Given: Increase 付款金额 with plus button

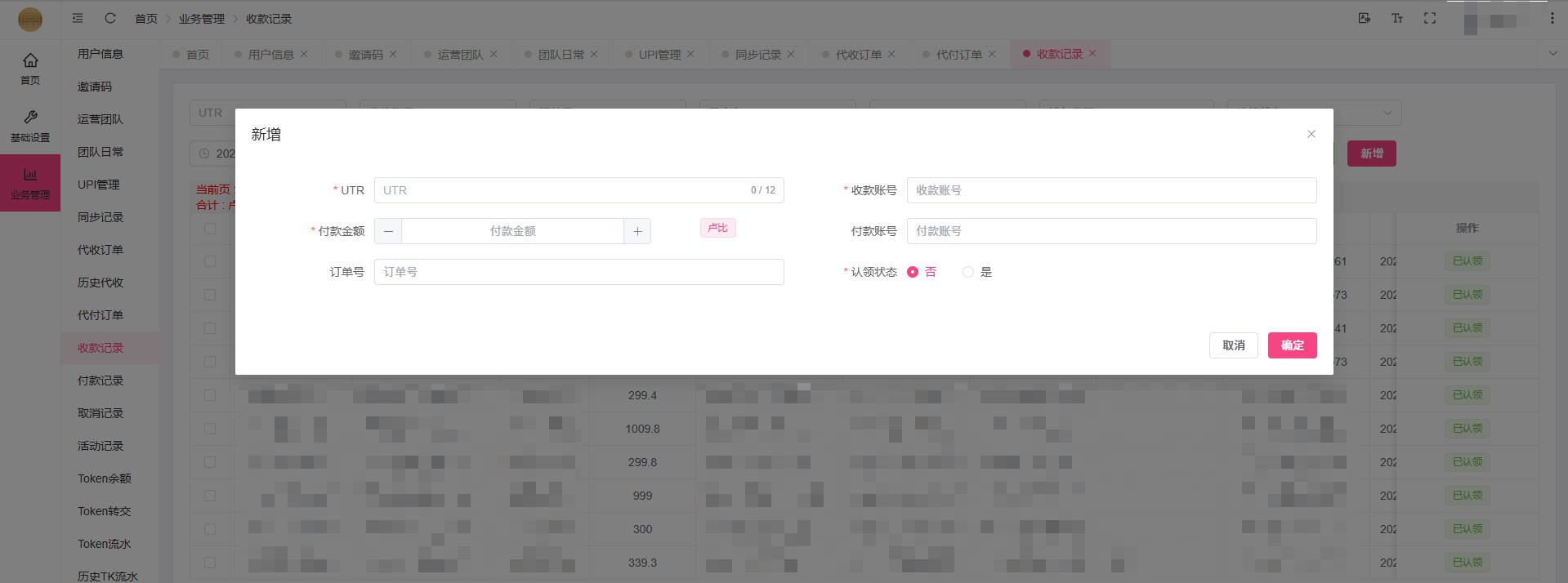Looking at the screenshot, I should pos(637,231).
